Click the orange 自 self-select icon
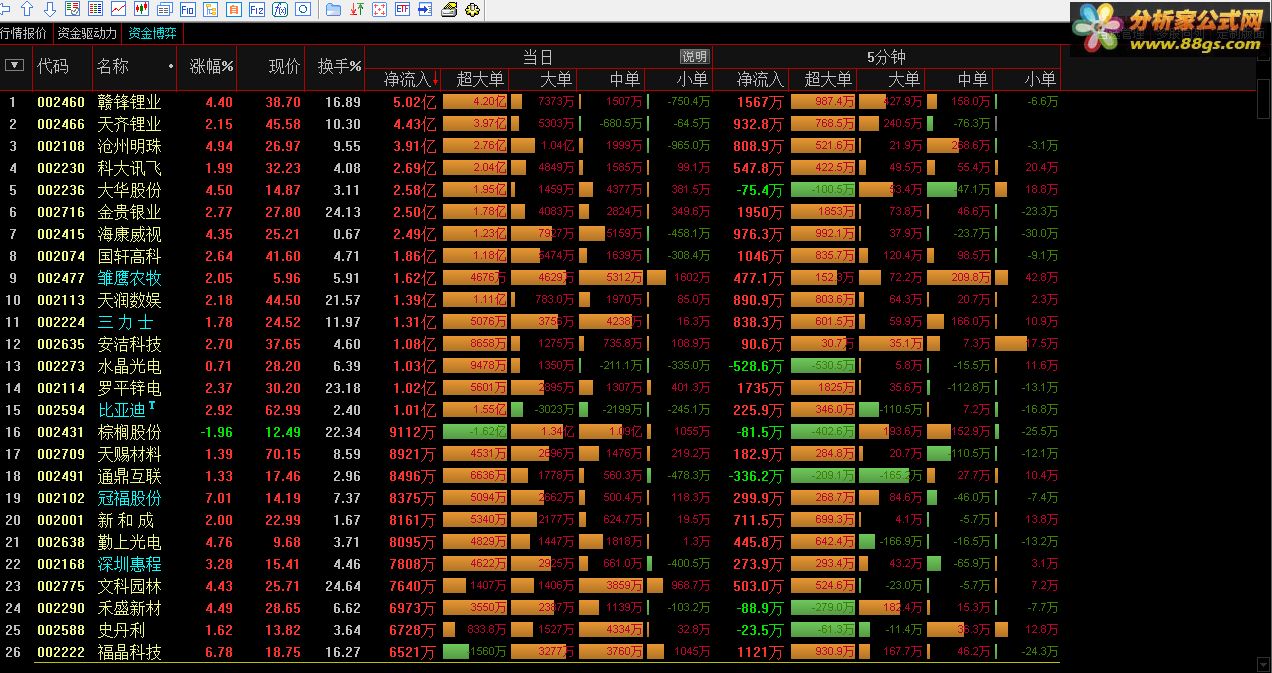Image resolution: width=1272 pixels, height=673 pixels. 233,9
